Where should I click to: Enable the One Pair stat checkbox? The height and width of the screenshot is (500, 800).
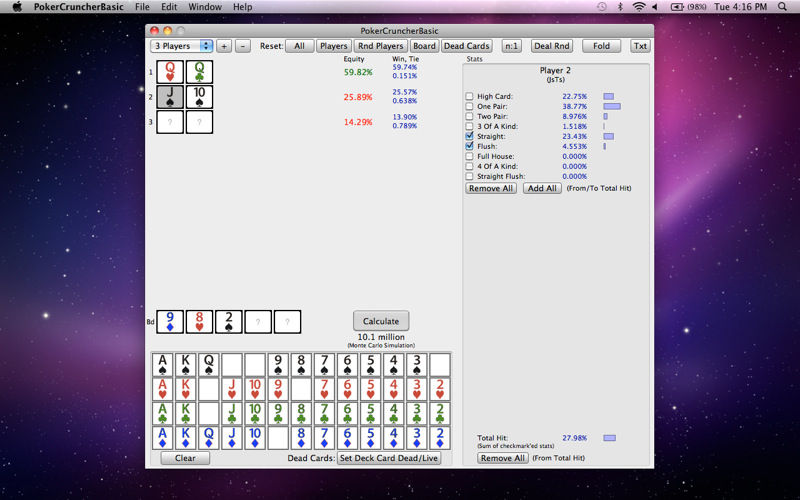click(469, 106)
